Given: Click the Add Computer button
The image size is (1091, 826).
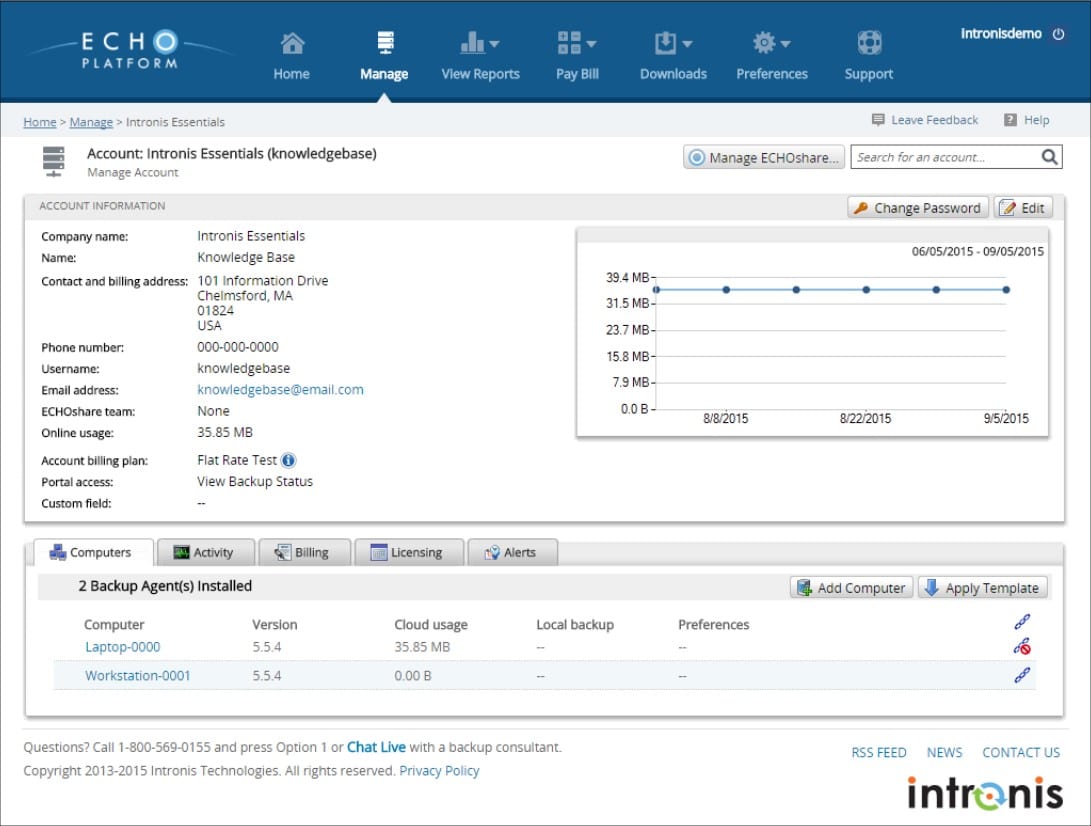Looking at the screenshot, I should pos(851,588).
